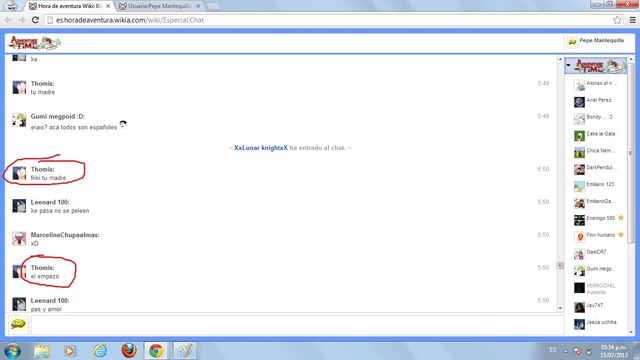640x360 pixels.
Task: Open the Chrome menu icon
Action: pyautogui.click(x=632, y=20)
